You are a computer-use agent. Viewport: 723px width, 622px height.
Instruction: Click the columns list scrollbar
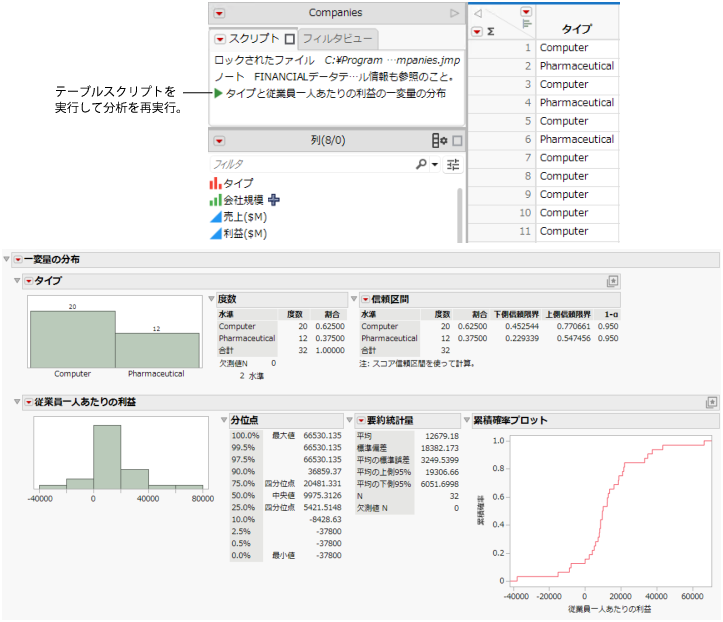click(460, 214)
